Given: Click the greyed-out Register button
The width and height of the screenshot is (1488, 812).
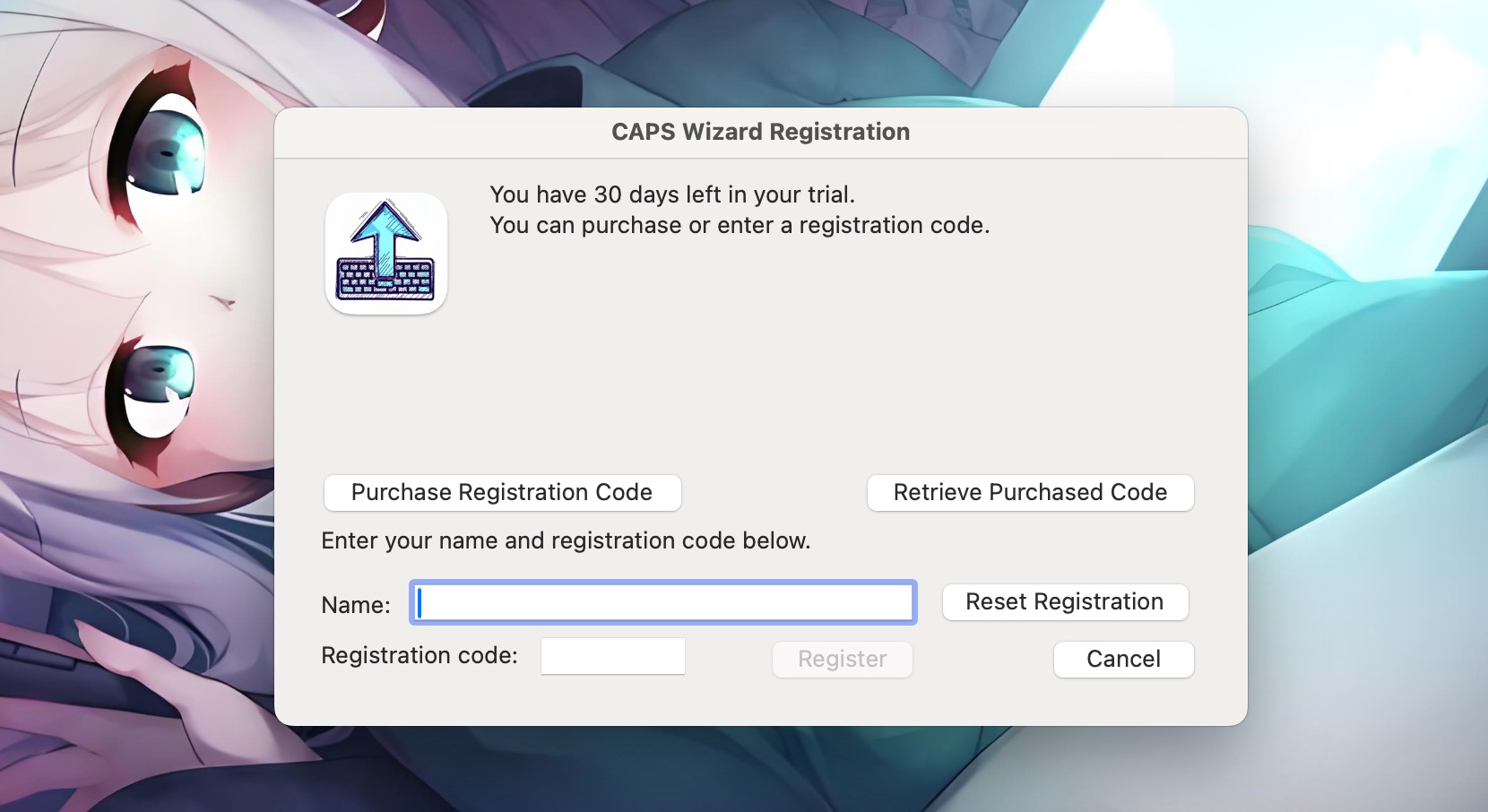Looking at the screenshot, I should pos(842,660).
